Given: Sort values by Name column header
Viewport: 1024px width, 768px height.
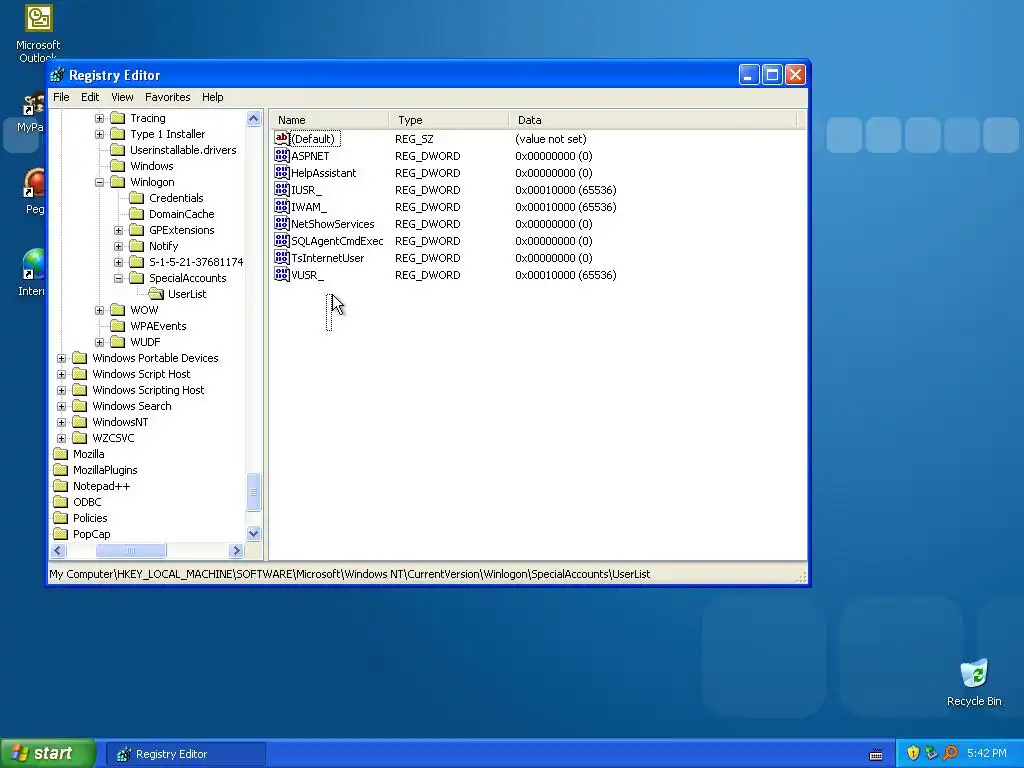Looking at the screenshot, I should coord(330,120).
